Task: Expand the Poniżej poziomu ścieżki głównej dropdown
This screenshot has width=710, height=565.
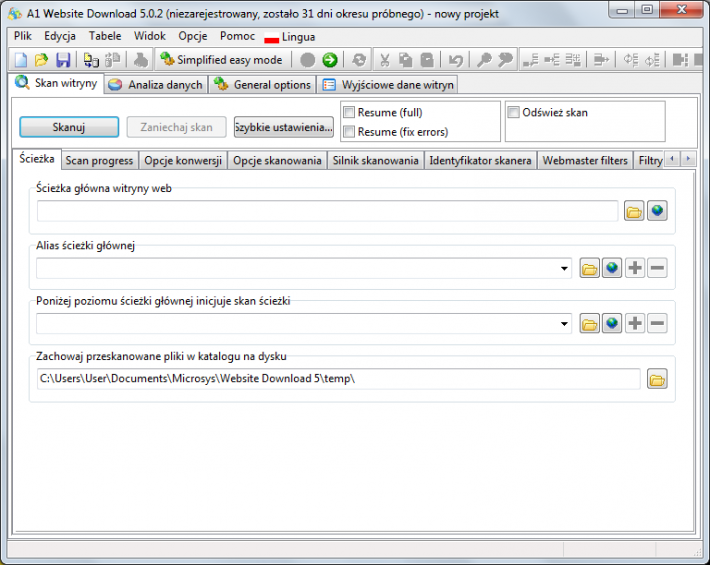Action: click(x=564, y=324)
